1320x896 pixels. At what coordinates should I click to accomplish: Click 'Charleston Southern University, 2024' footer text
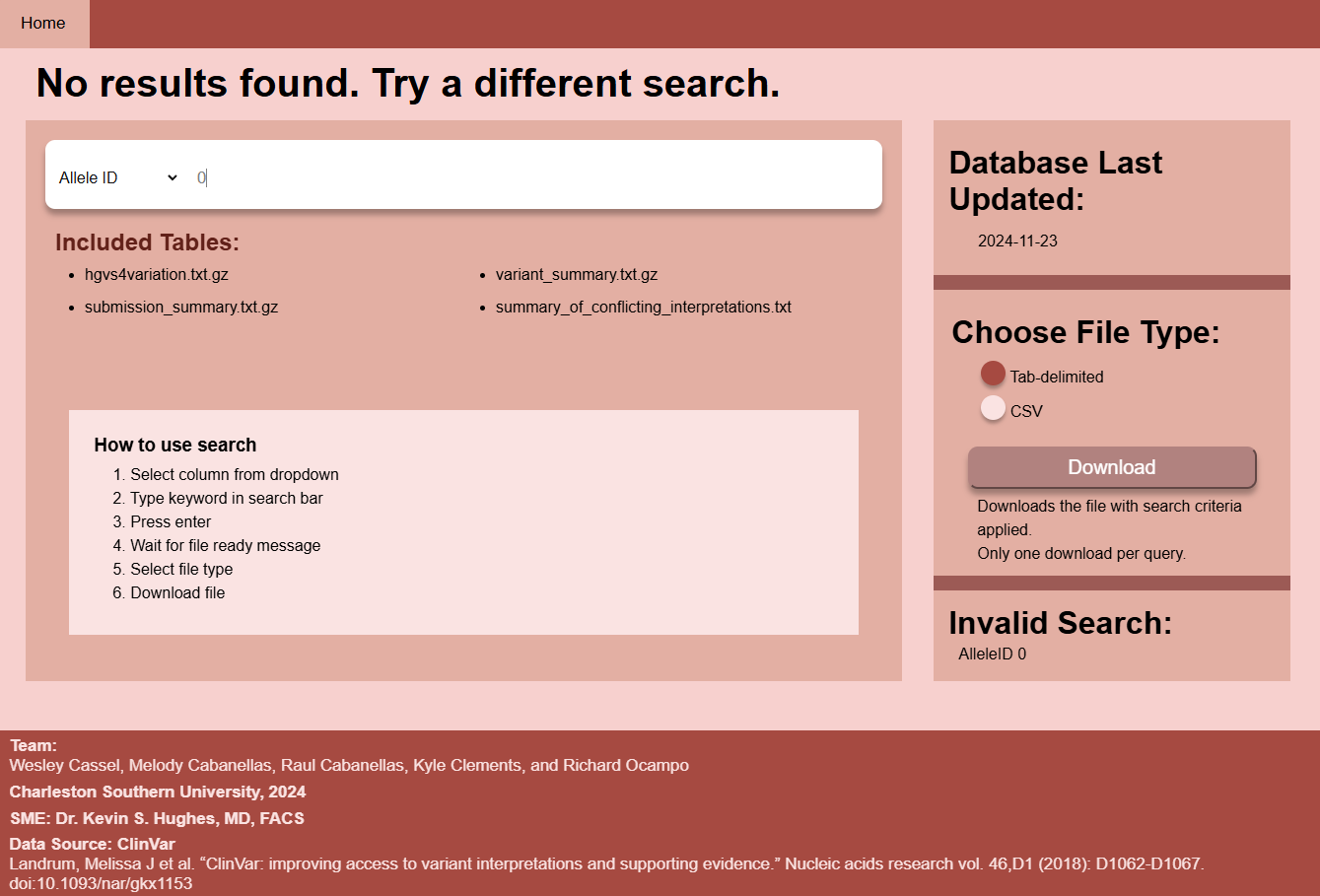coord(158,792)
